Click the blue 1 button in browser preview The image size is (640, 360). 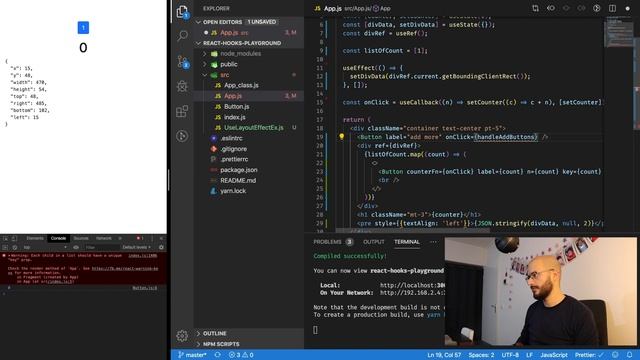(x=83, y=27)
